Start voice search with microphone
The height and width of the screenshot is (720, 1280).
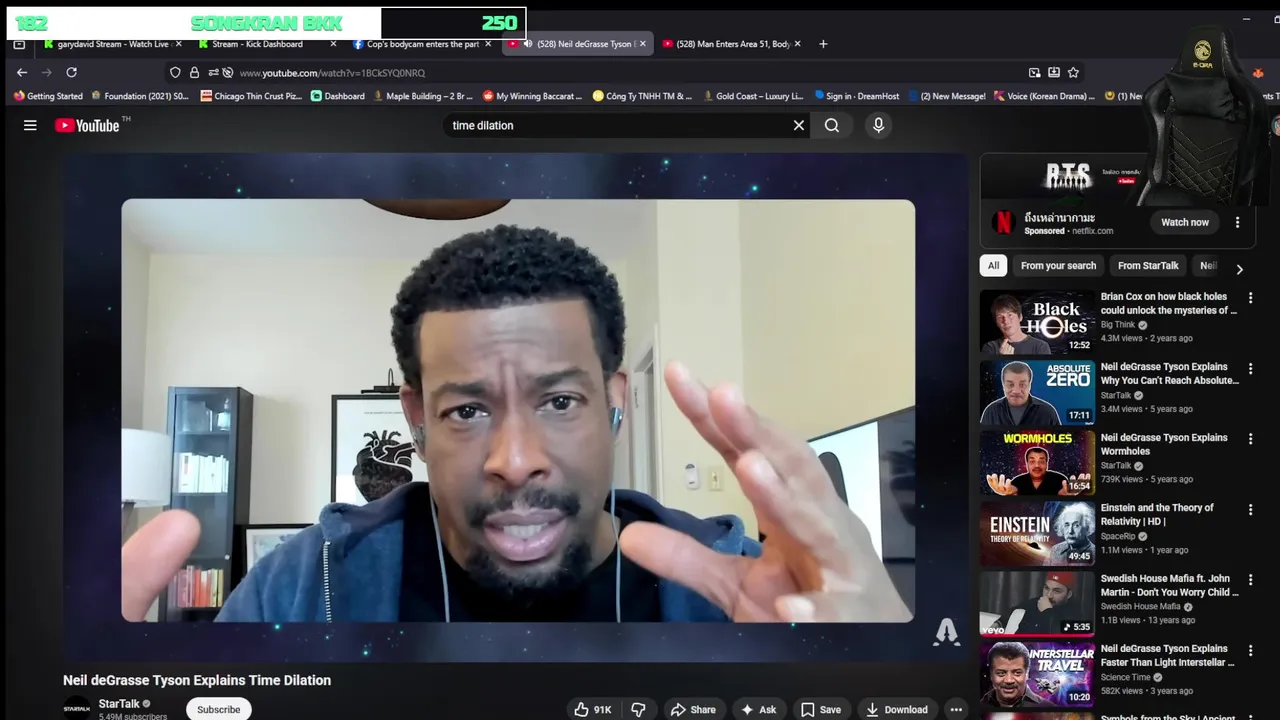click(x=878, y=125)
